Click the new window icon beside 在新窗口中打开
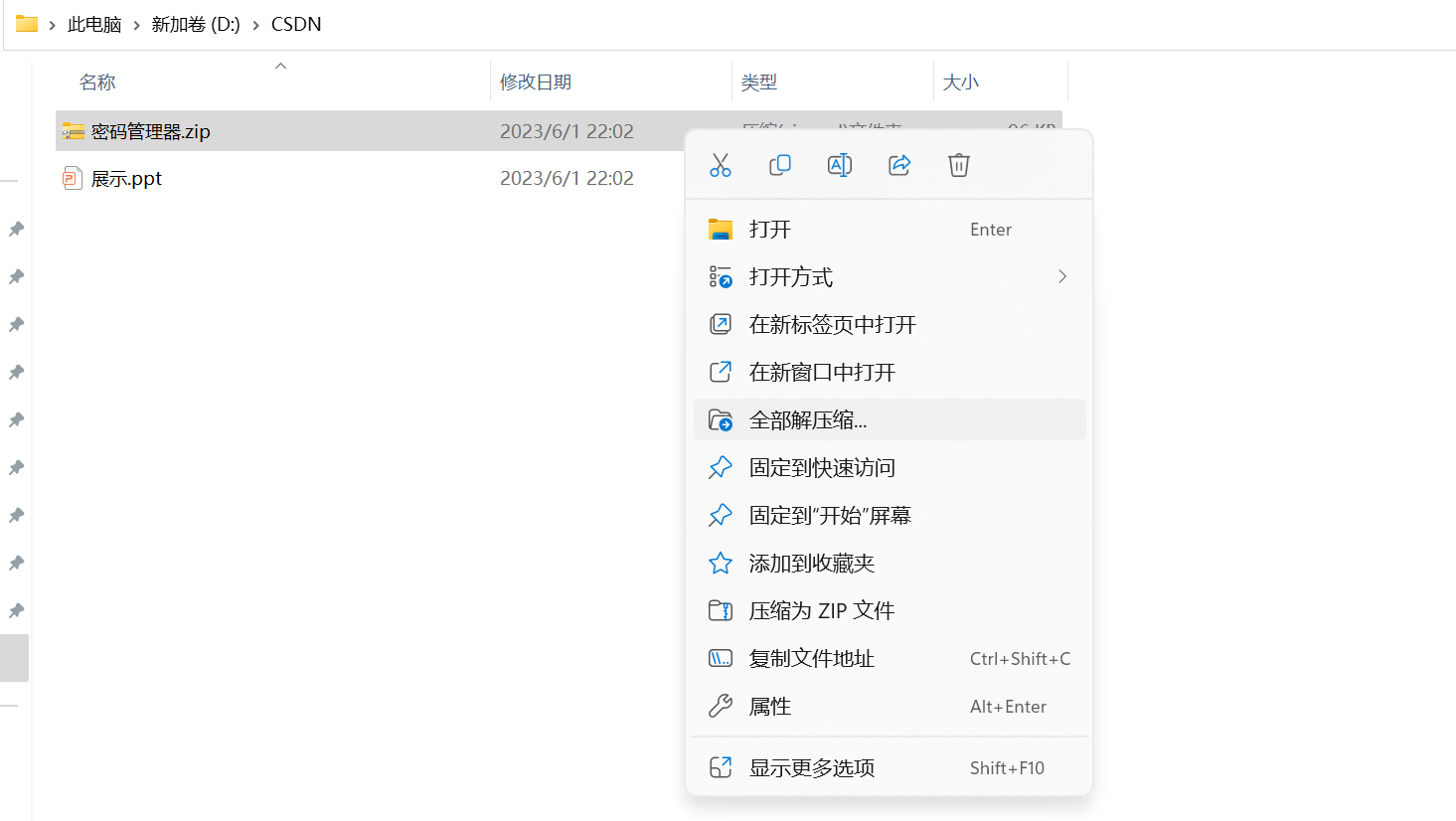Image resolution: width=1456 pixels, height=821 pixels. pos(721,372)
